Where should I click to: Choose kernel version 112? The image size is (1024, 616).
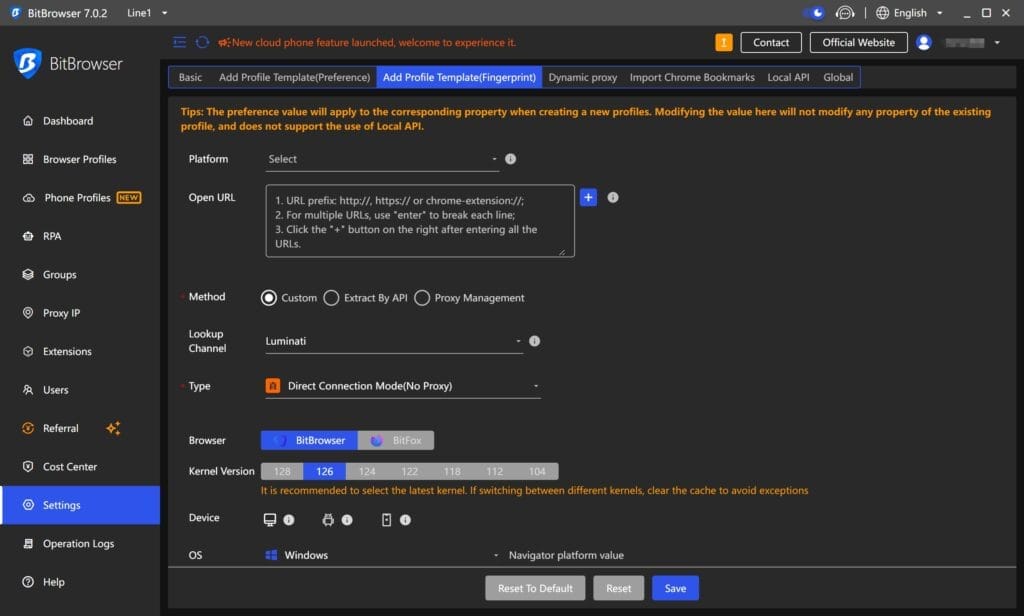tap(494, 471)
